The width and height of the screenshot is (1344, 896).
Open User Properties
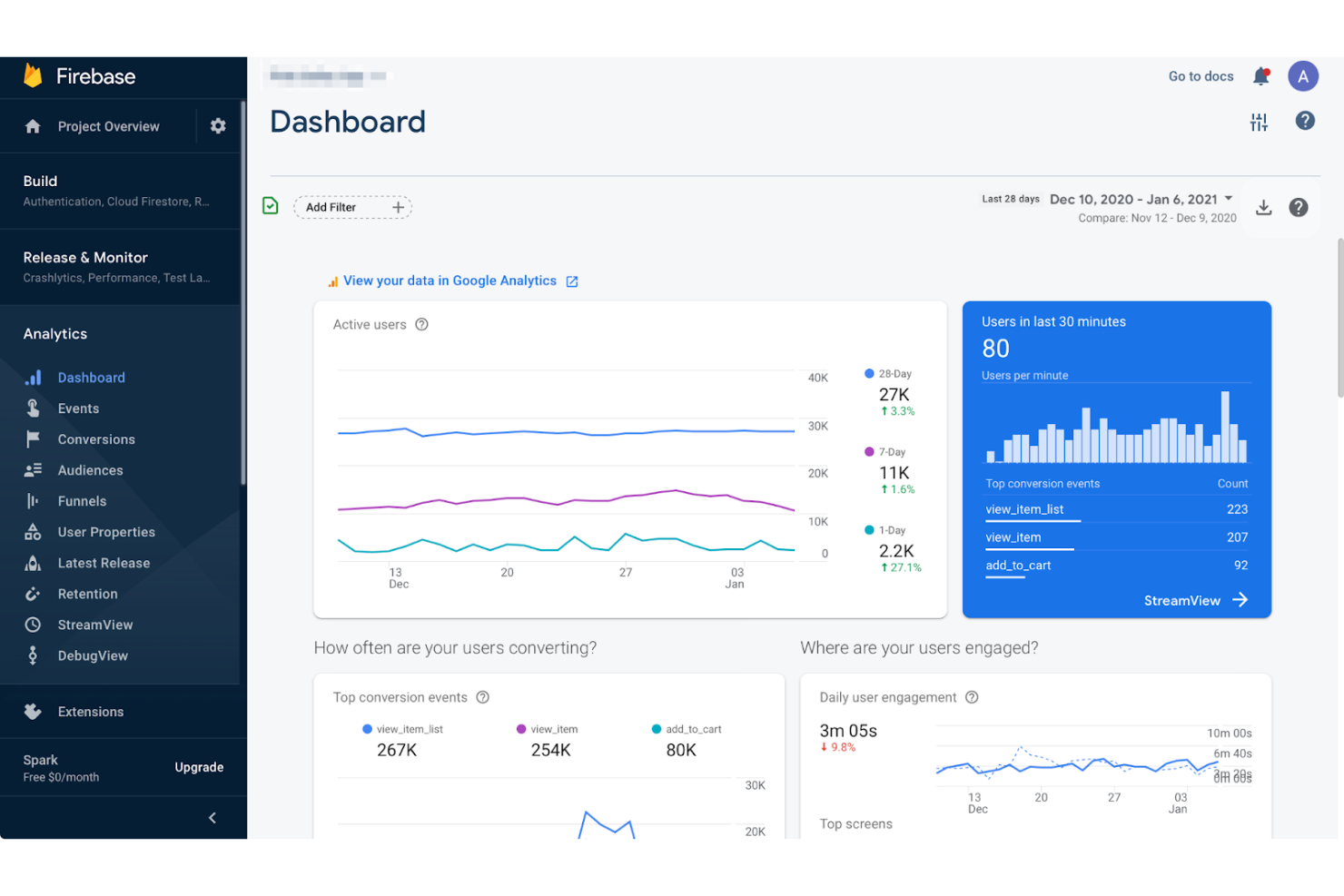(106, 531)
